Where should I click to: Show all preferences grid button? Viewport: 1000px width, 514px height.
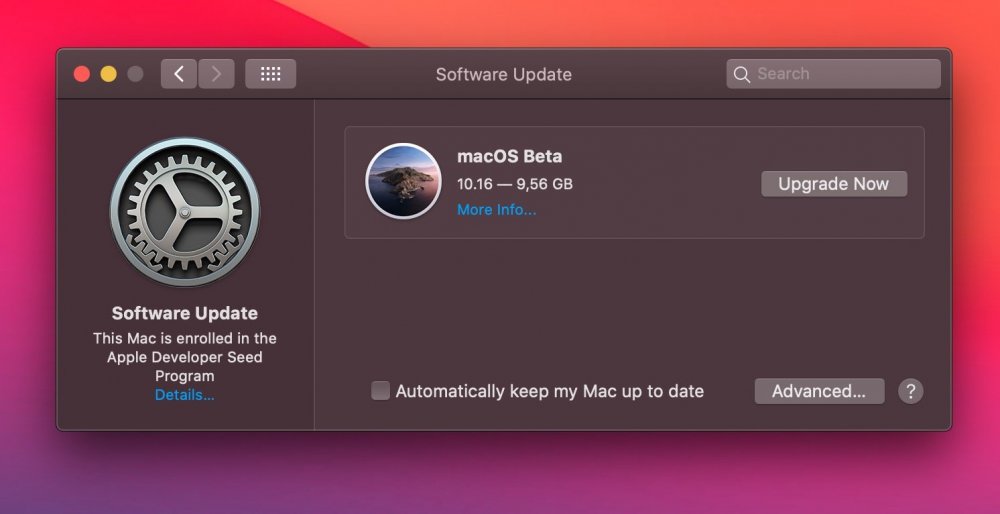(x=270, y=74)
